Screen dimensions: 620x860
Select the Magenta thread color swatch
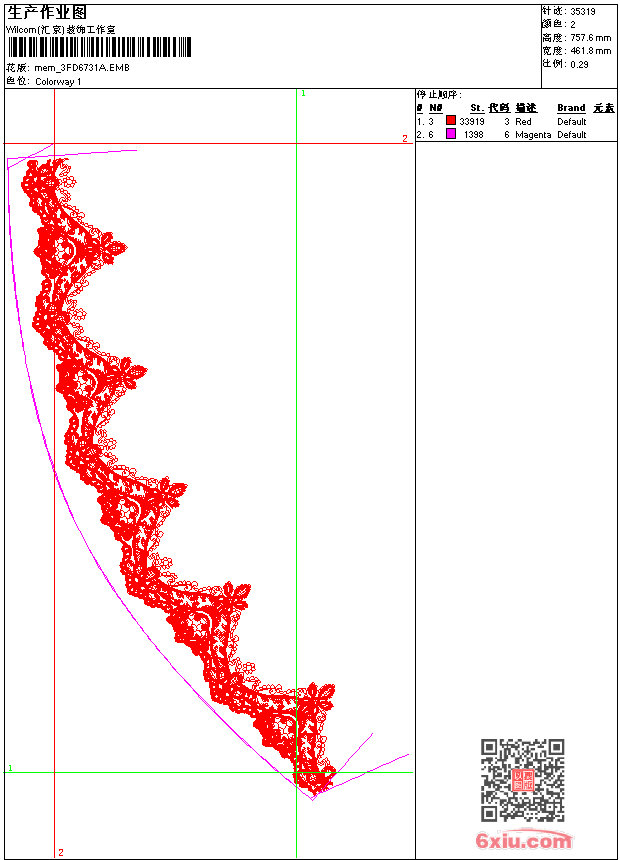click(451, 133)
